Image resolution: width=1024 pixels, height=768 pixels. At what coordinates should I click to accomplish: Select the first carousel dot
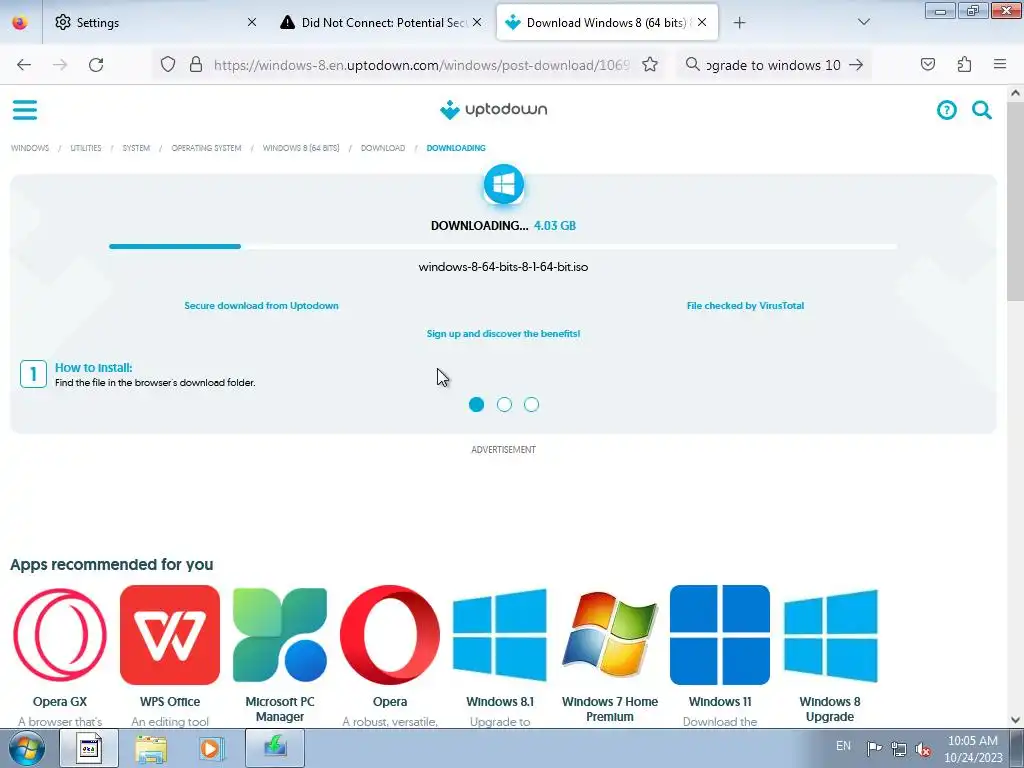(x=477, y=405)
